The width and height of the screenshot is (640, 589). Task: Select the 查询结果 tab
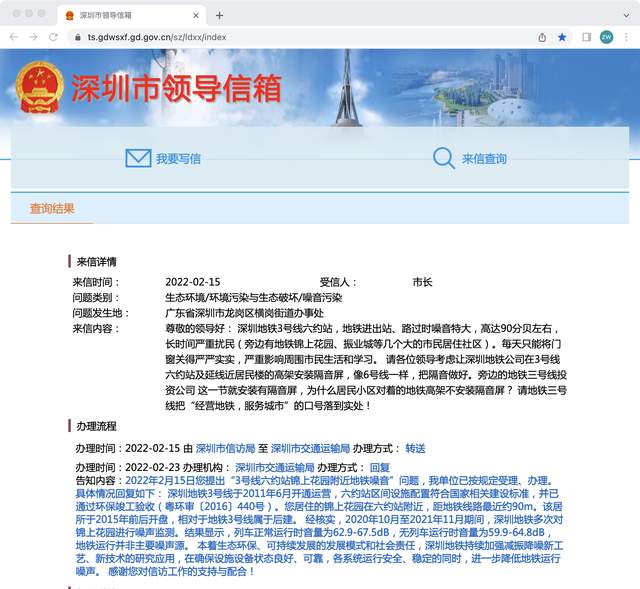click(x=52, y=209)
